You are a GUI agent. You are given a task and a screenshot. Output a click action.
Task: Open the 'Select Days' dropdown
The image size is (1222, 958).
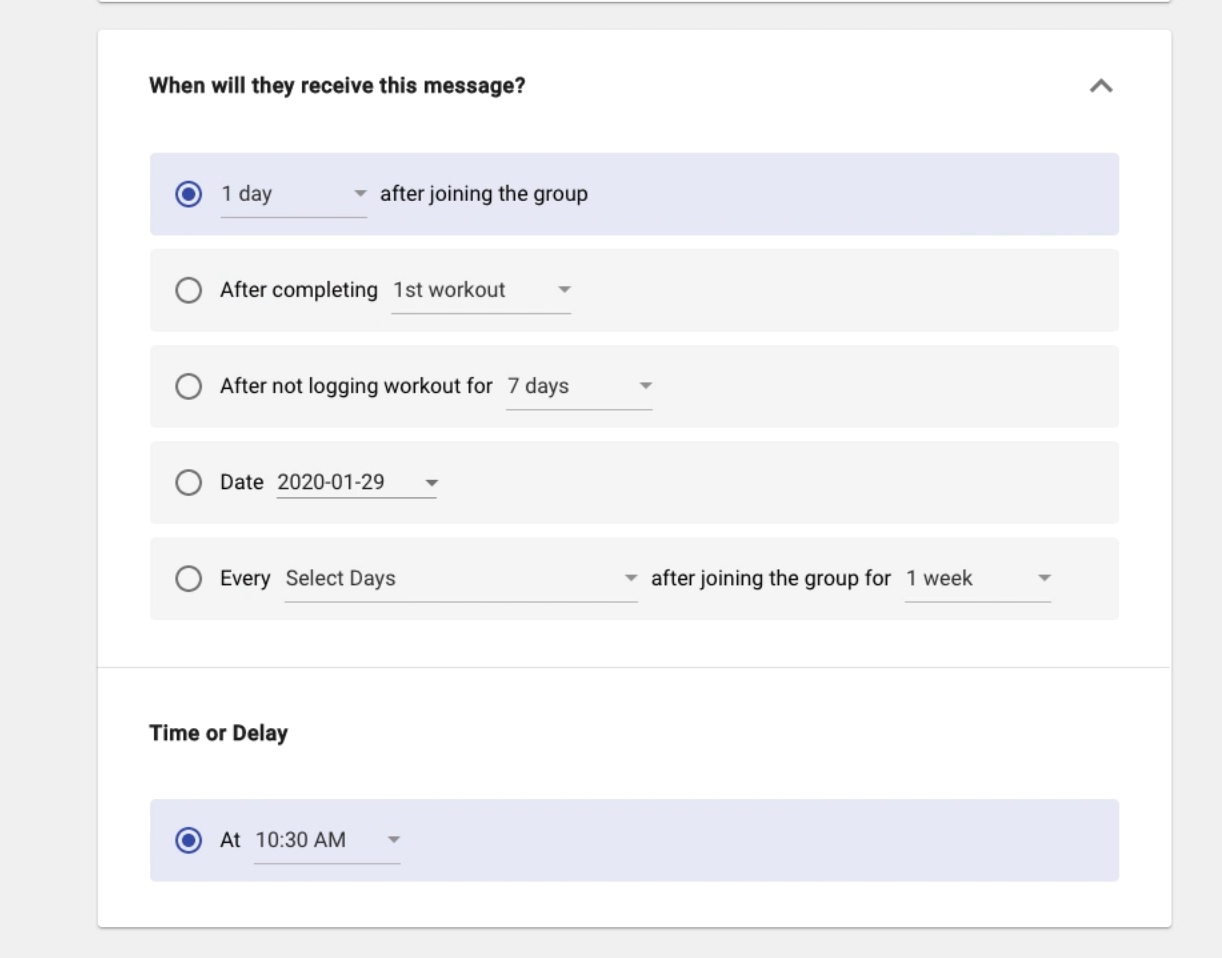pyautogui.click(x=460, y=579)
